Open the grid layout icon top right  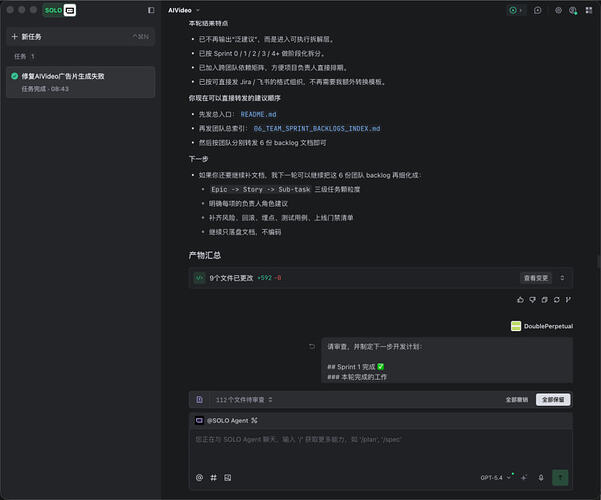(x=589, y=10)
